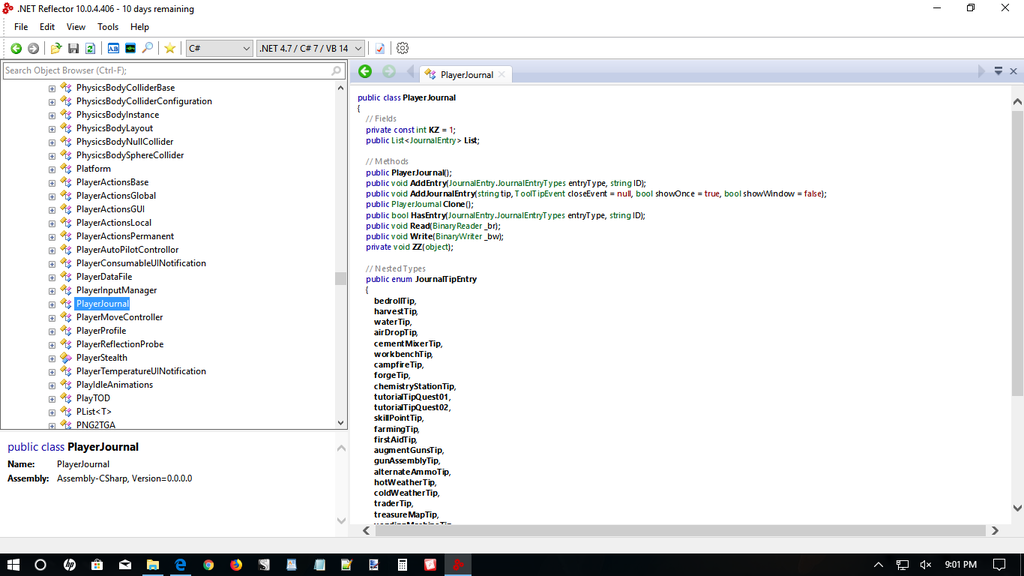Open Microsoft Edge from the taskbar
The height and width of the screenshot is (576, 1024).
point(180,565)
